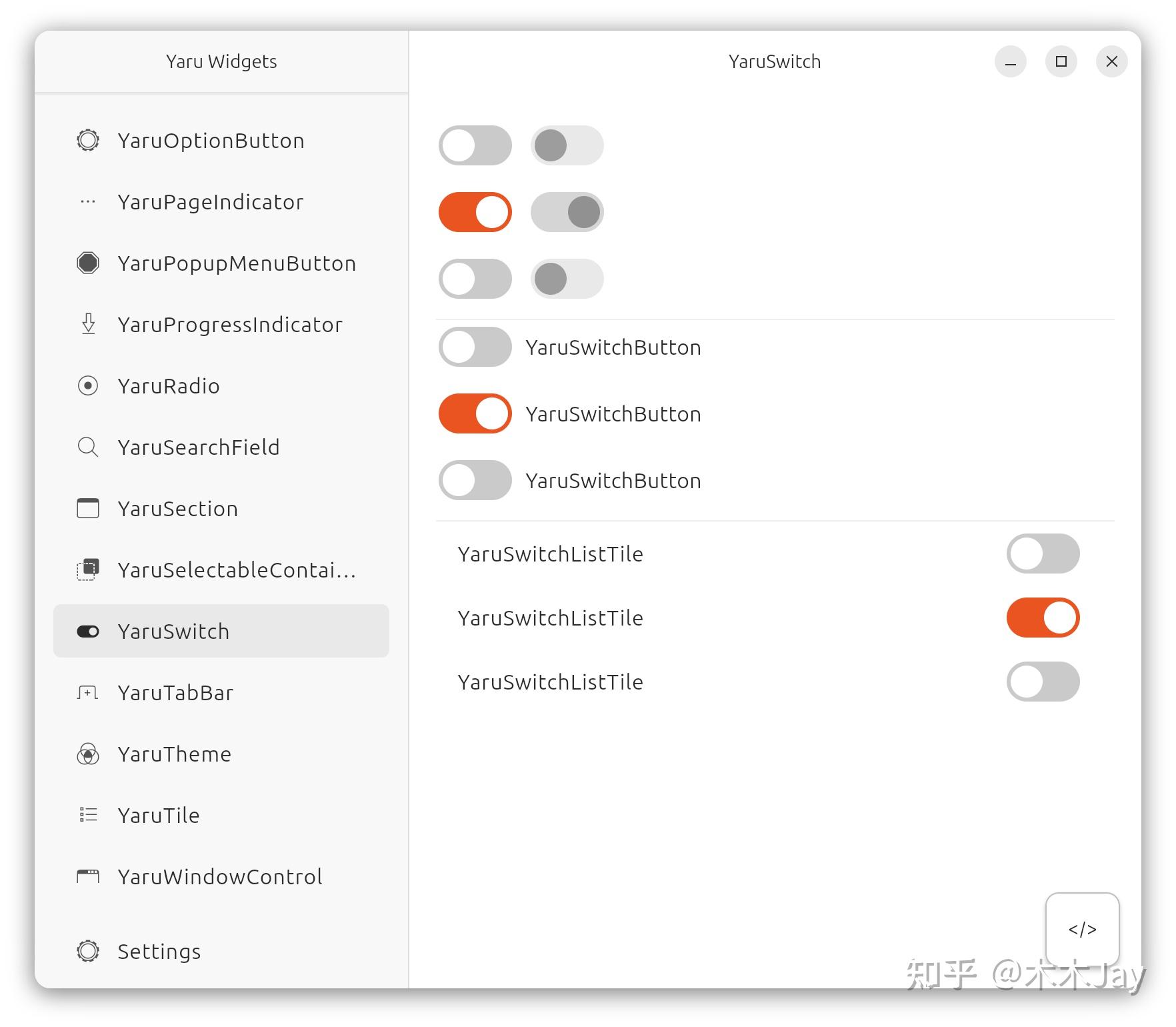Open the YaruTabBar page

[175, 693]
